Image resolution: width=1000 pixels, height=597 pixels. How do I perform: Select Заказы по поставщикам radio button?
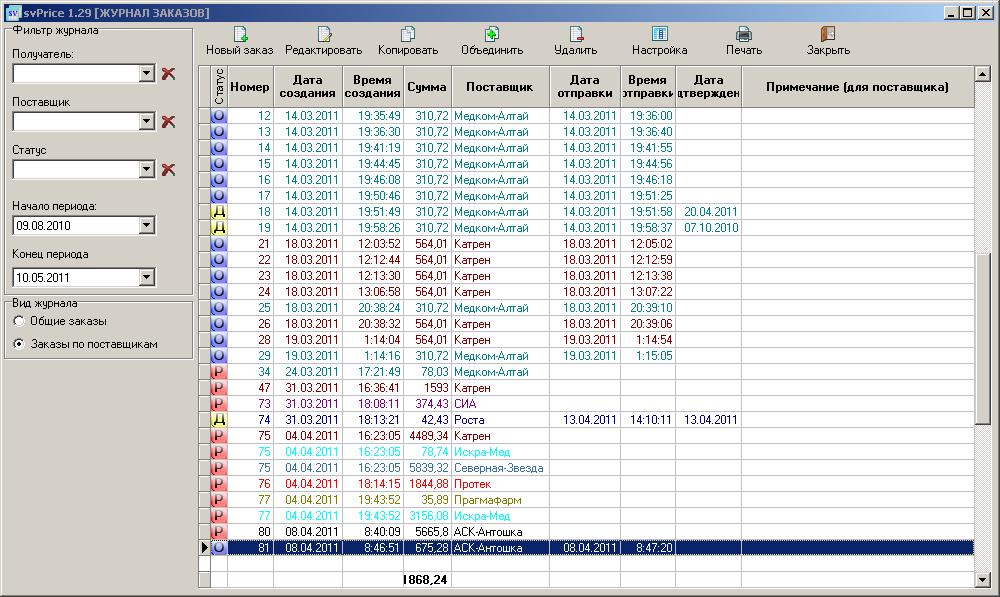(19, 344)
